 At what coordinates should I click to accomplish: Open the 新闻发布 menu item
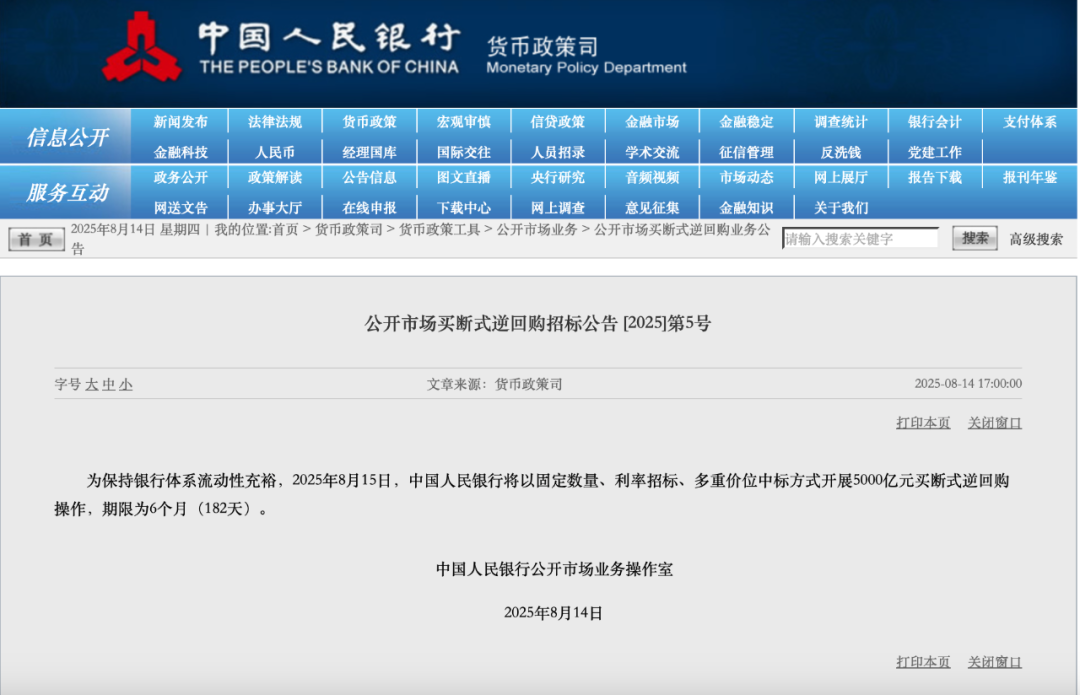(181, 122)
